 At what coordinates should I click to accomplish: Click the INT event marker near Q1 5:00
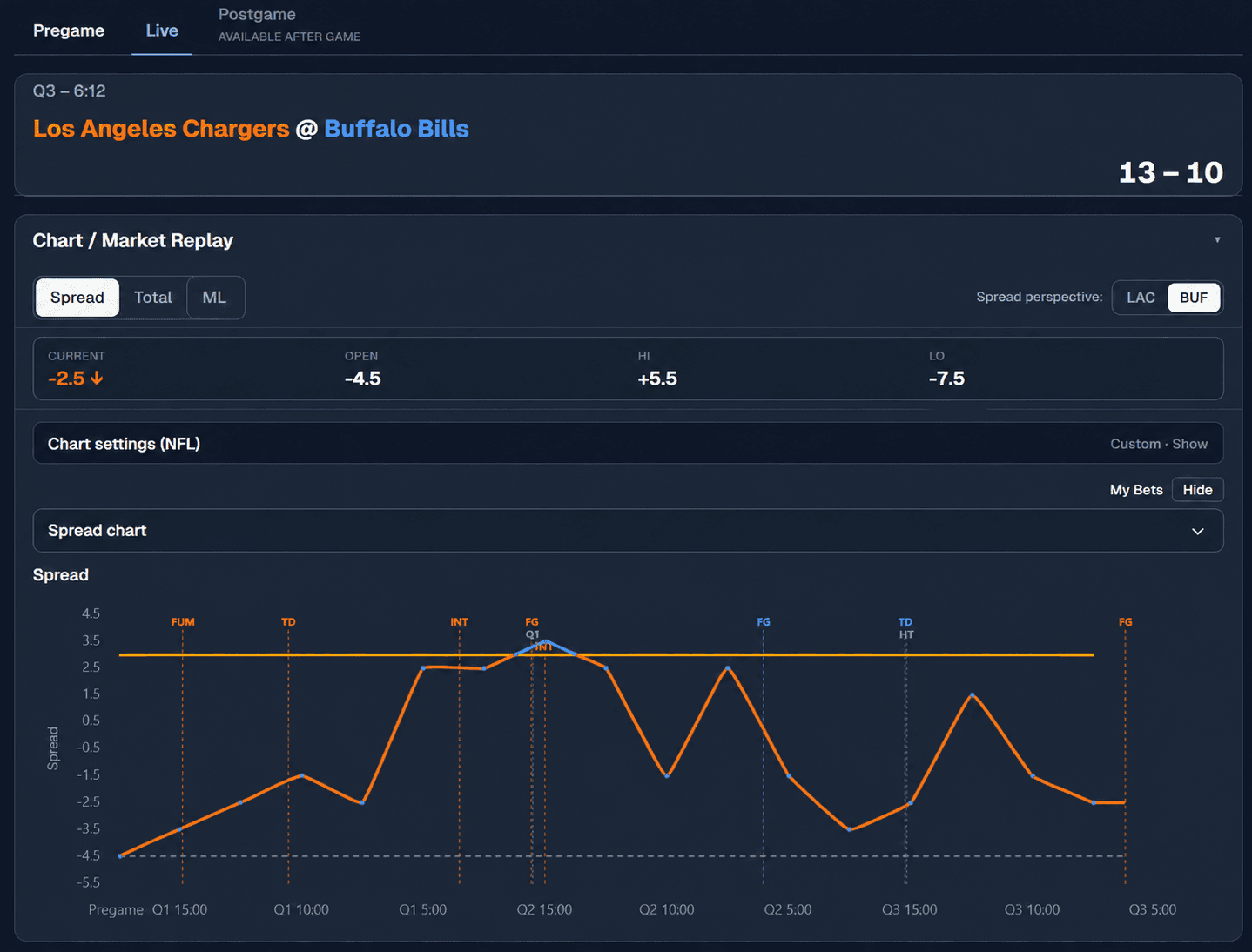click(x=459, y=622)
